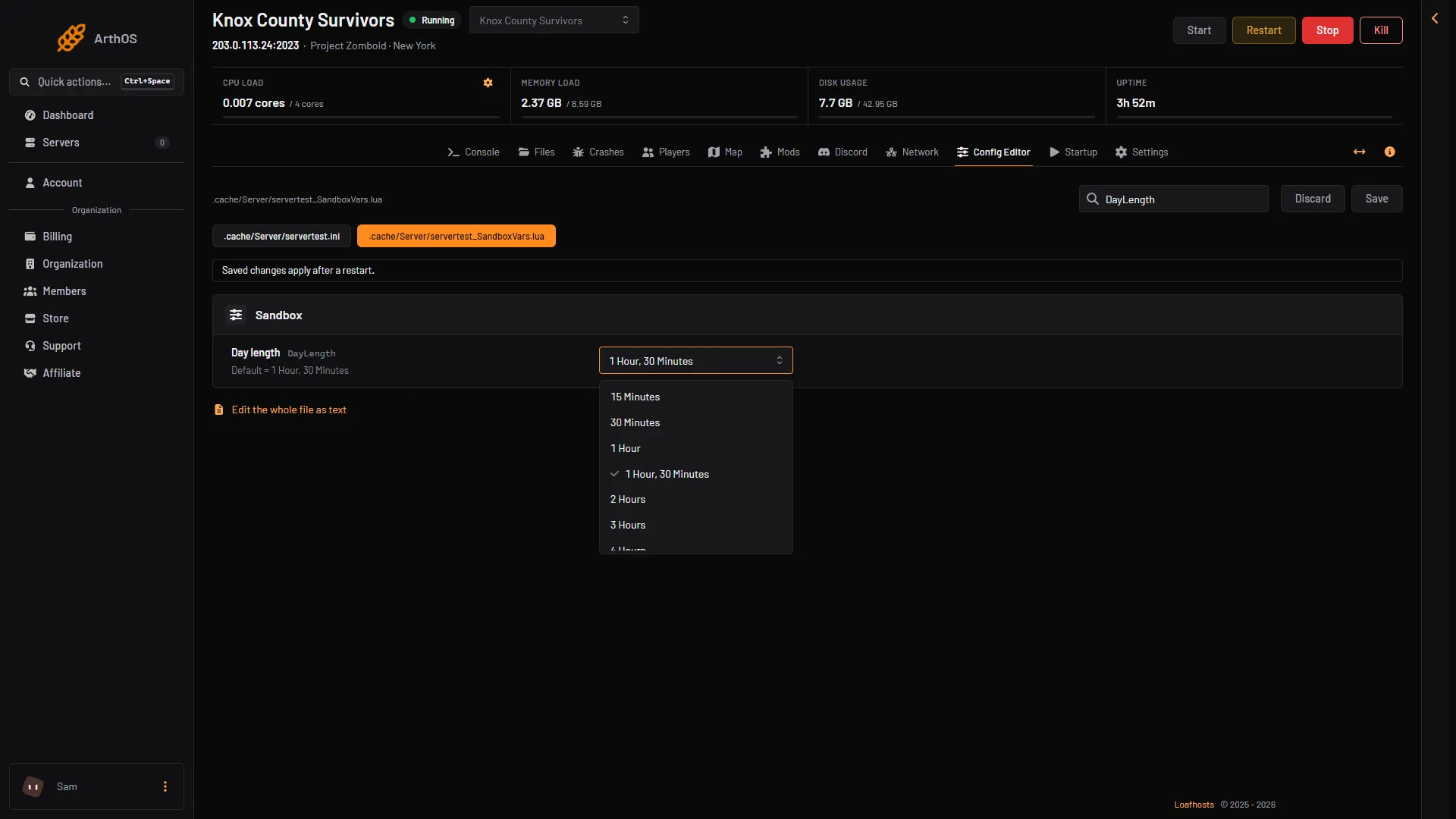Open the Discord tab
1456x819 pixels.
tap(843, 152)
